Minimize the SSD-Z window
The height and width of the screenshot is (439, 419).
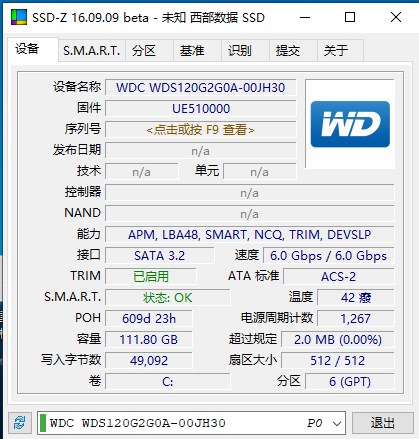(305, 17)
